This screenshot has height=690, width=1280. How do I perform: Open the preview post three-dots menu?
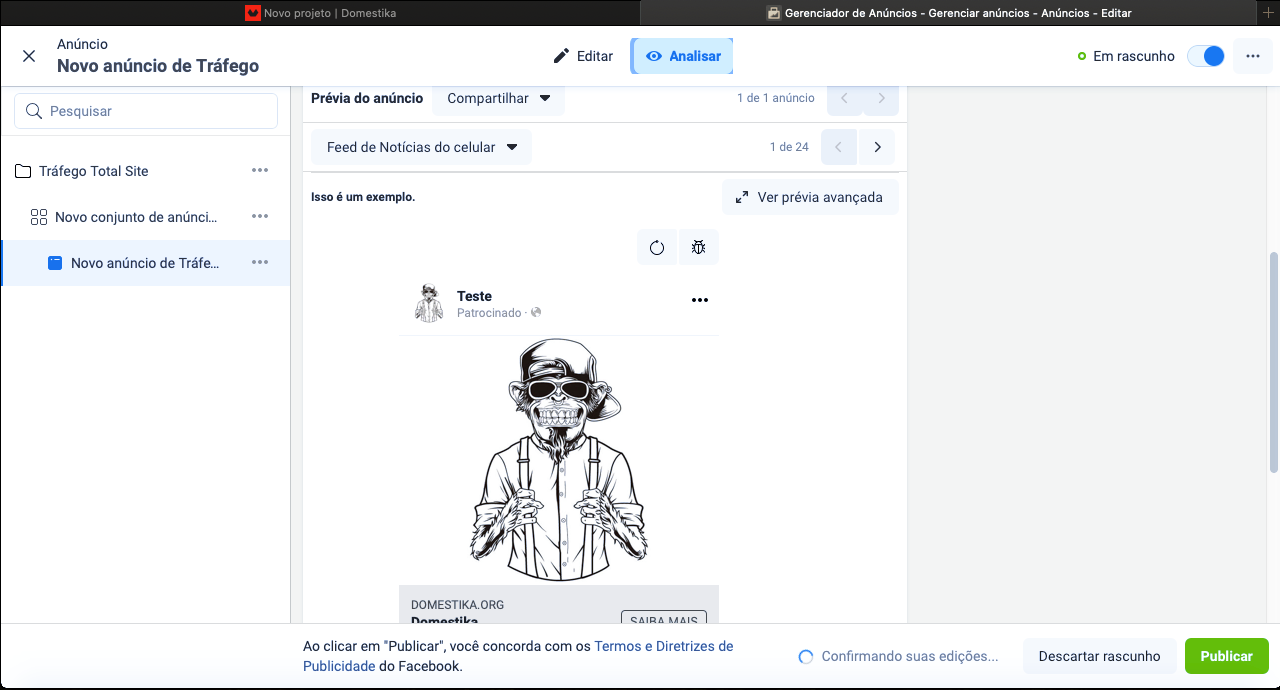coord(700,300)
